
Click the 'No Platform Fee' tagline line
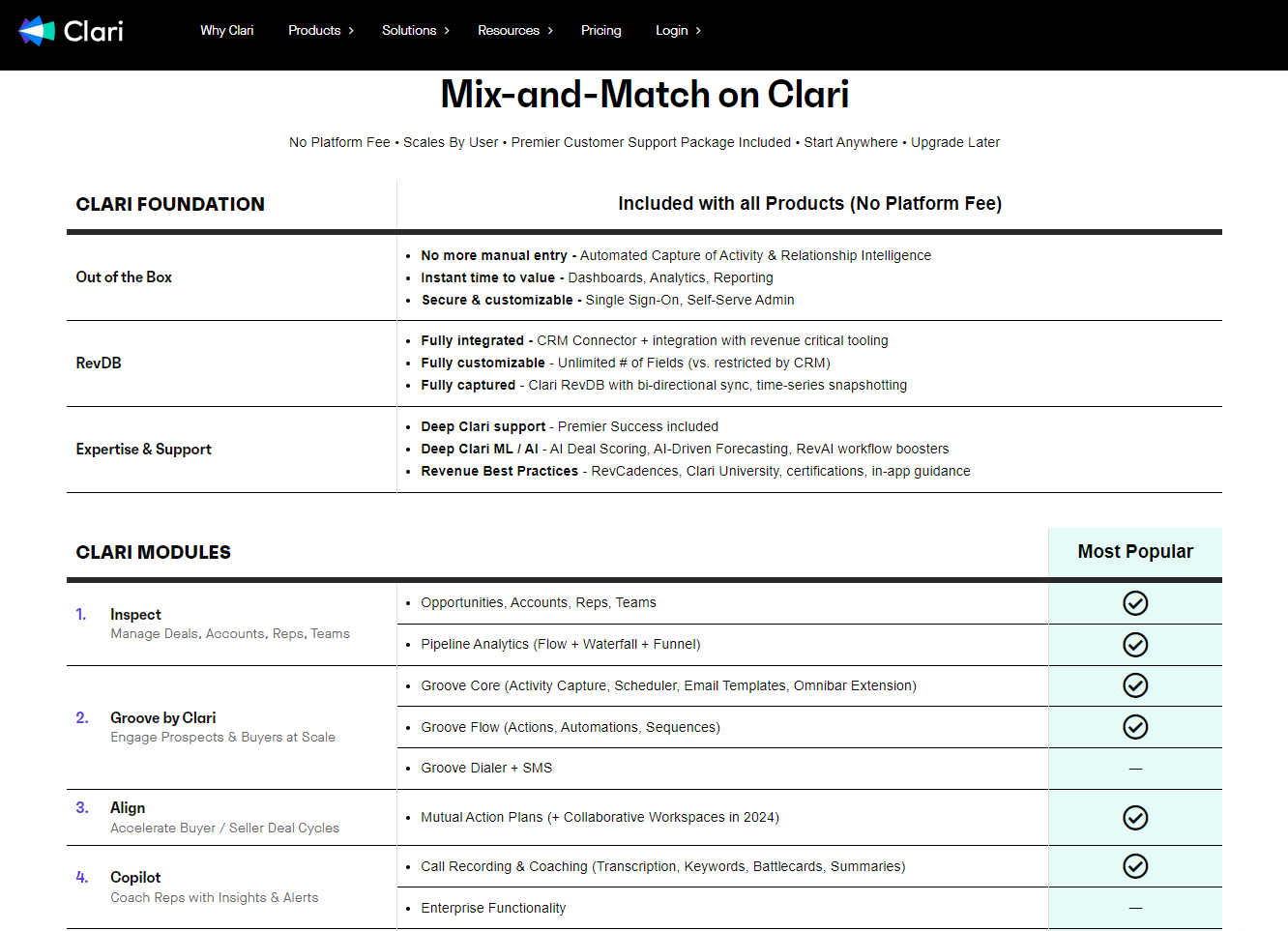pyautogui.click(x=644, y=142)
